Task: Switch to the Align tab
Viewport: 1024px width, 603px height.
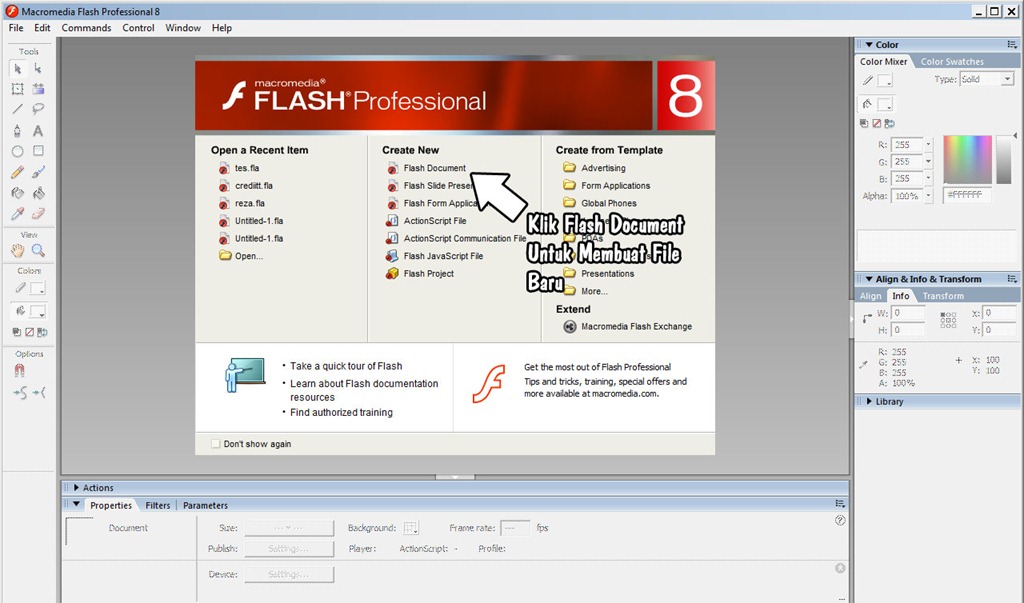Action: tap(871, 296)
